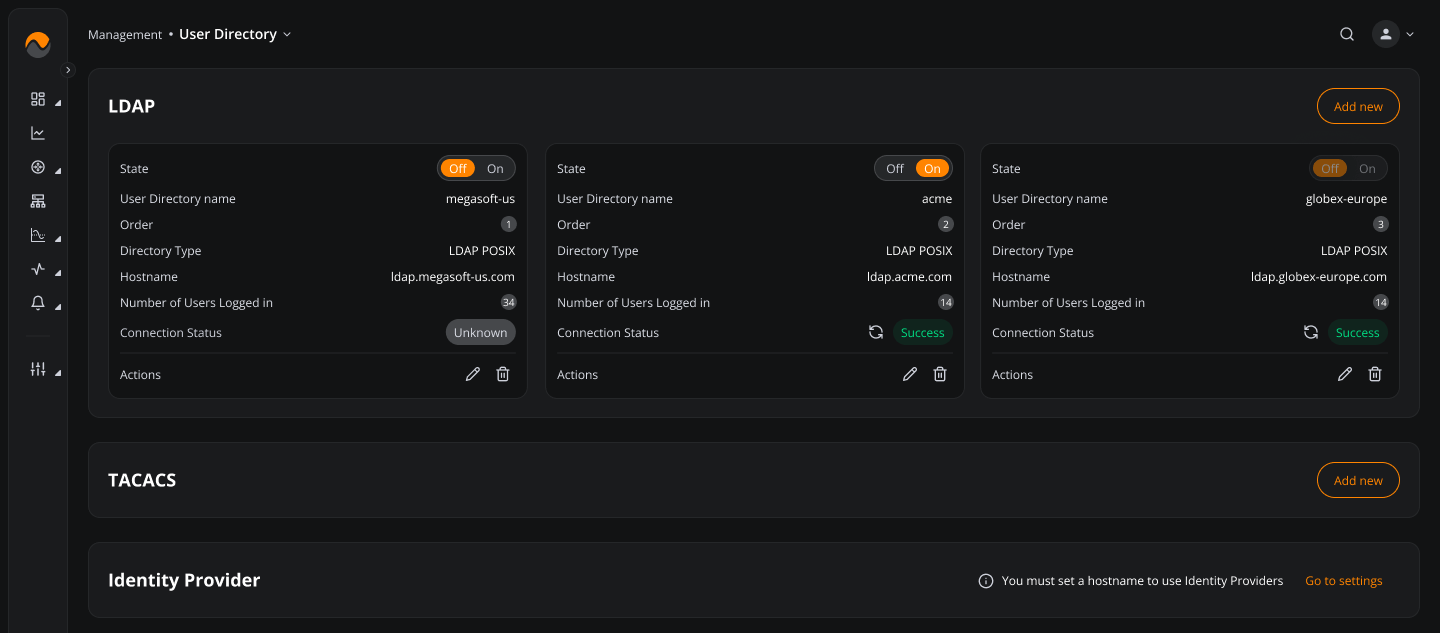This screenshot has width=1440, height=633.
Task: Open the notifications bell in sidebar
Action: (x=38, y=303)
